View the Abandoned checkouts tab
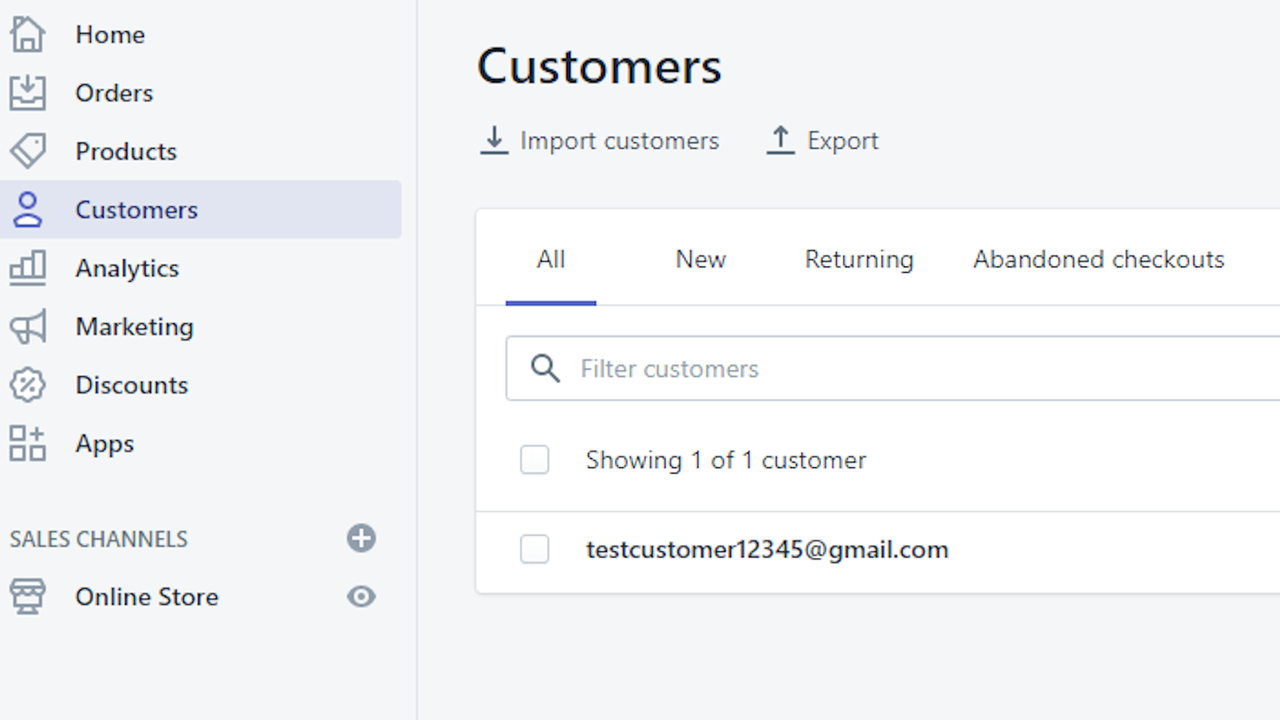This screenshot has height=720, width=1280. (x=1097, y=259)
